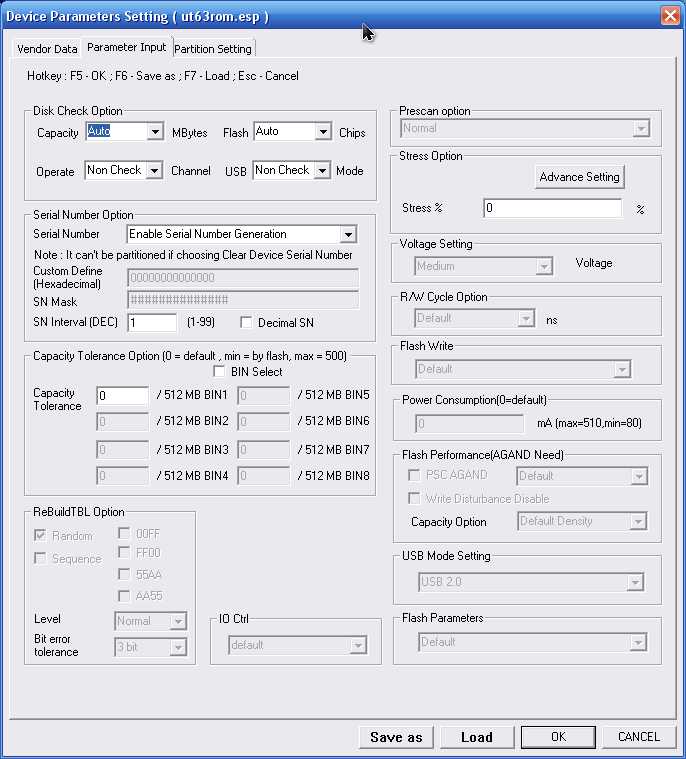This screenshot has width=686, height=759.
Task: Click the BIN5 capacity tolerance field
Action: pyautogui.click(x=263, y=395)
